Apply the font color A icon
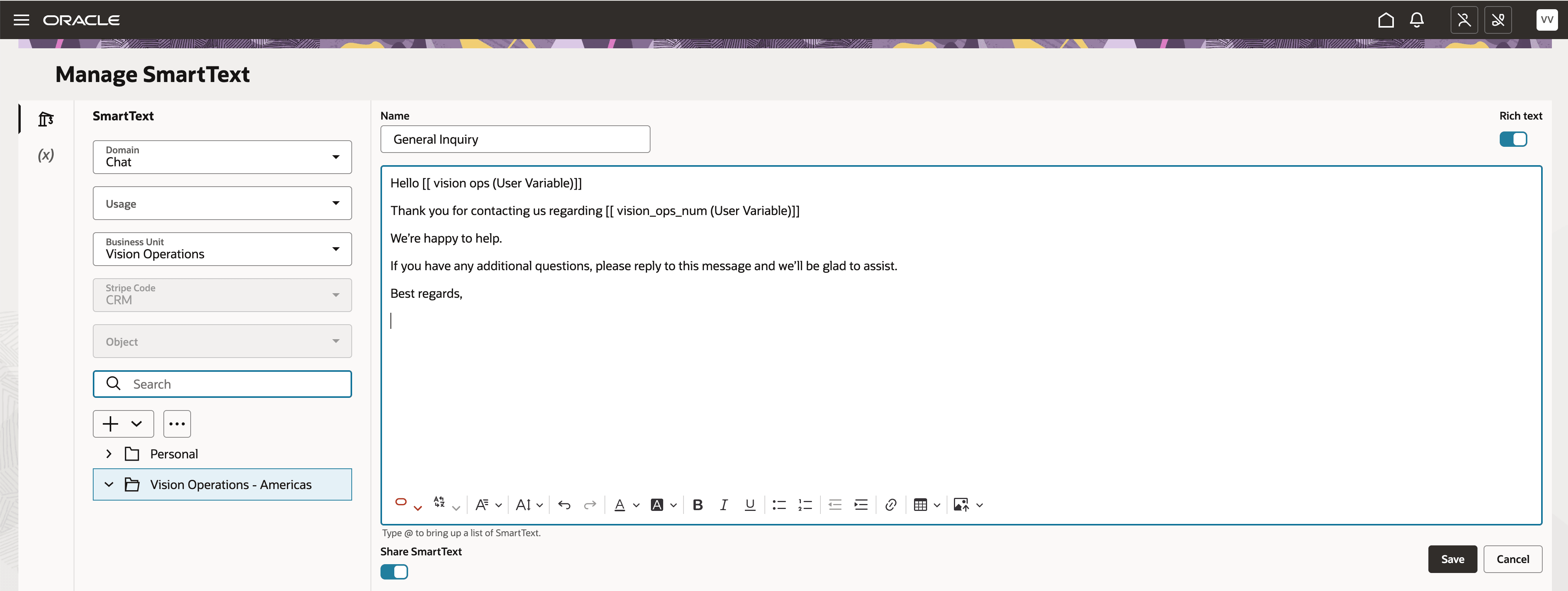 [x=620, y=505]
